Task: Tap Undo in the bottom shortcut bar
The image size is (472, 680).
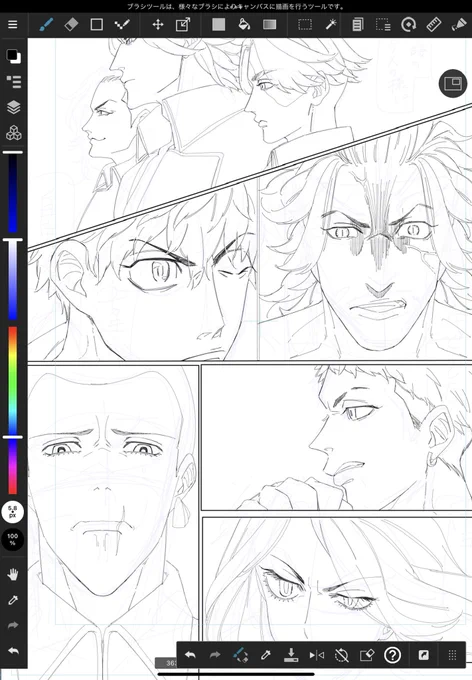Action: (x=190, y=655)
